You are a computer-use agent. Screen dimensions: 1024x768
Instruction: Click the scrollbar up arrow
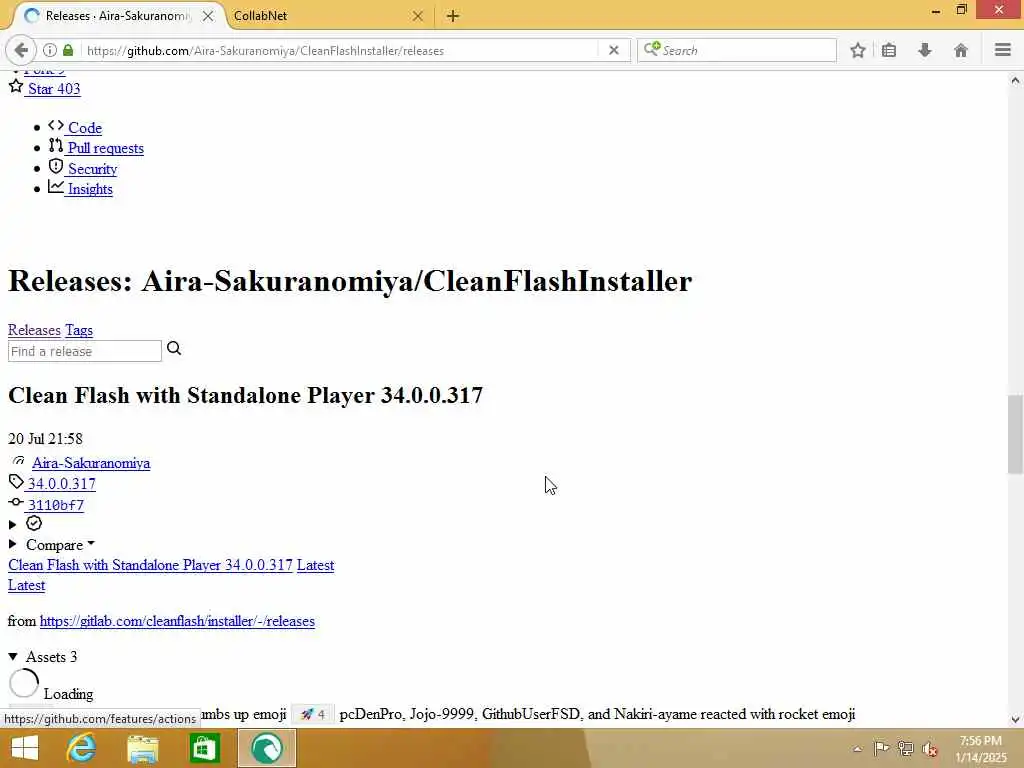(x=1015, y=80)
